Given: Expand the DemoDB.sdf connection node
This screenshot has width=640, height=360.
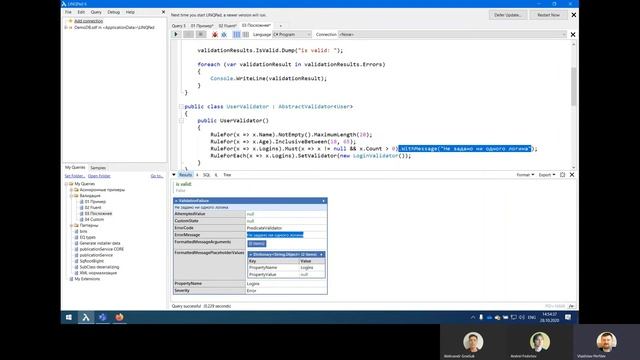Looking at the screenshot, I should [66, 27].
